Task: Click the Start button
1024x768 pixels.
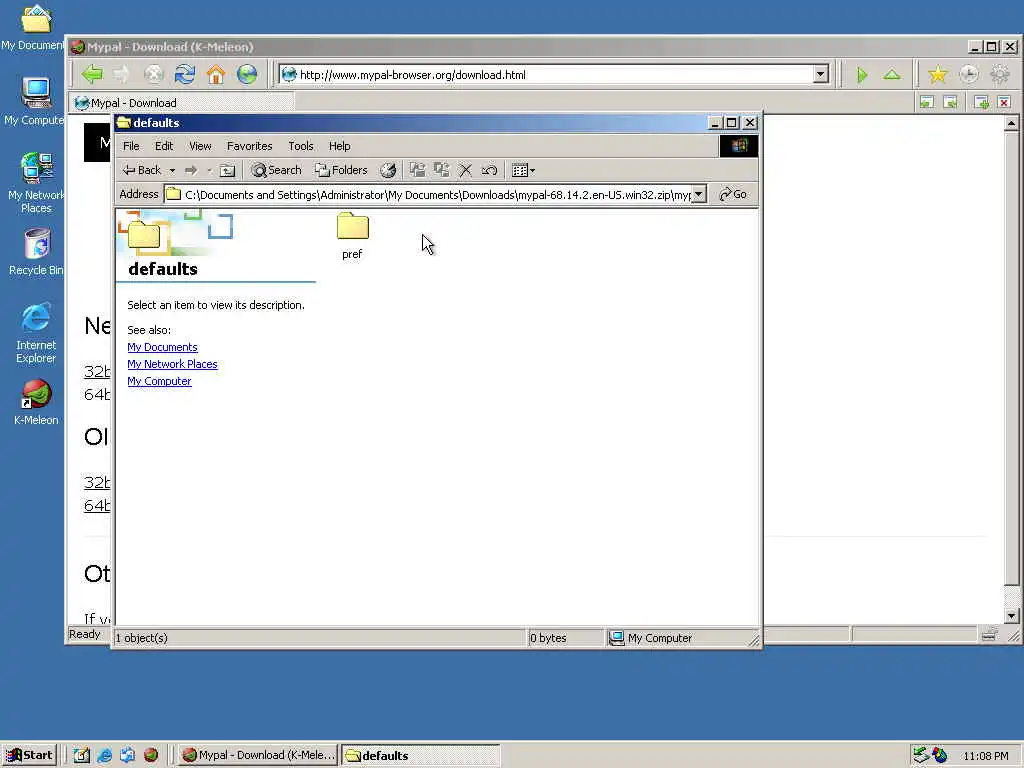Action: point(30,755)
